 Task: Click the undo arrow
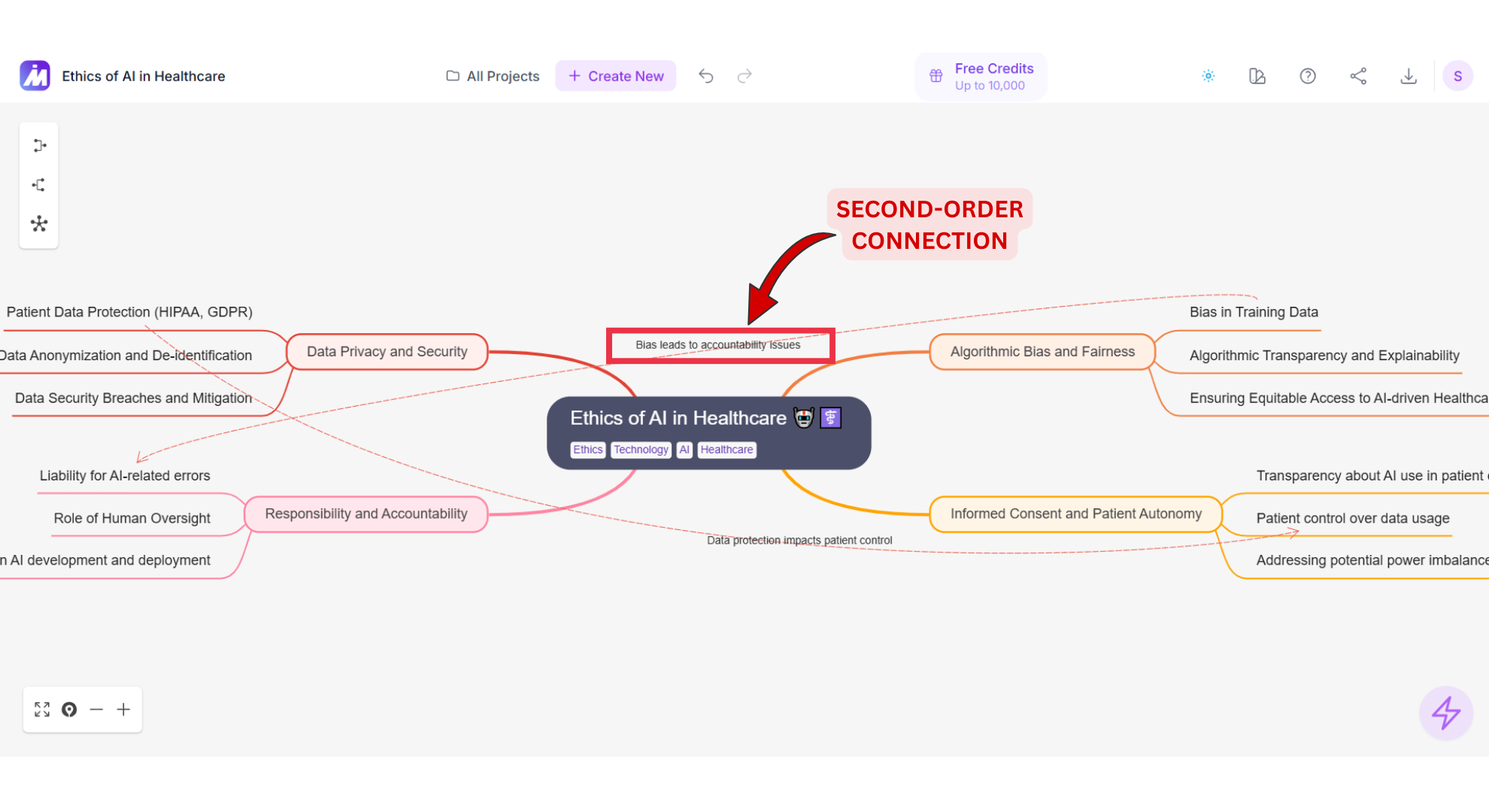[x=705, y=76]
